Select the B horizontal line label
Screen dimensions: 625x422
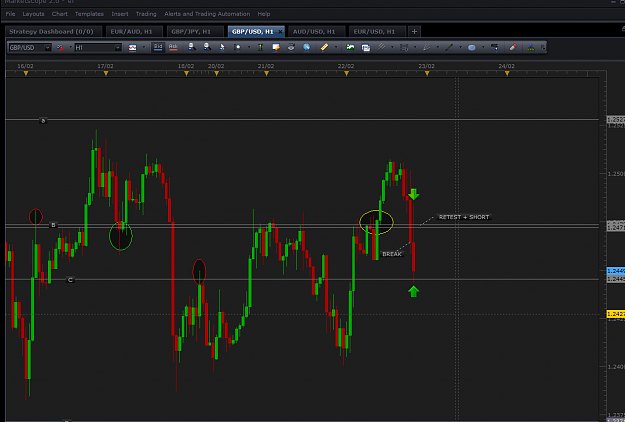click(53, 225)
